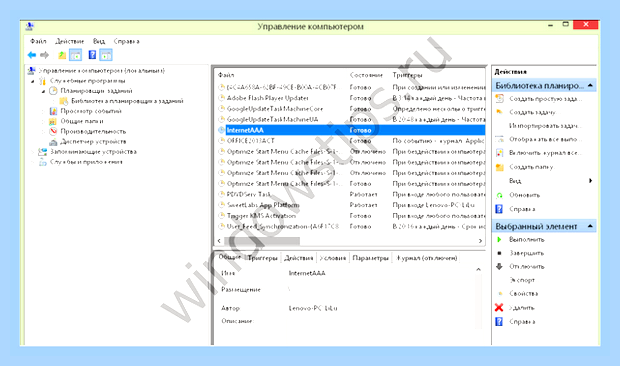Select Trigger KMS Activation task
The image size is (620, 366).
pyautogui.click(x=261, y=216)
